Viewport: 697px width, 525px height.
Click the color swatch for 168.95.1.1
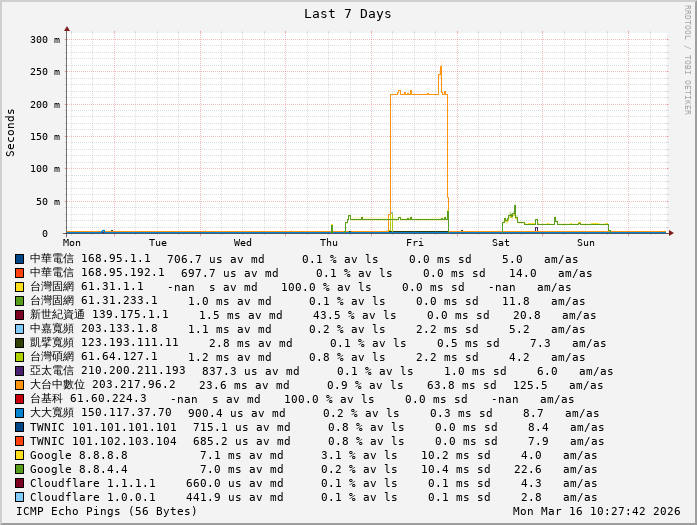19,258
